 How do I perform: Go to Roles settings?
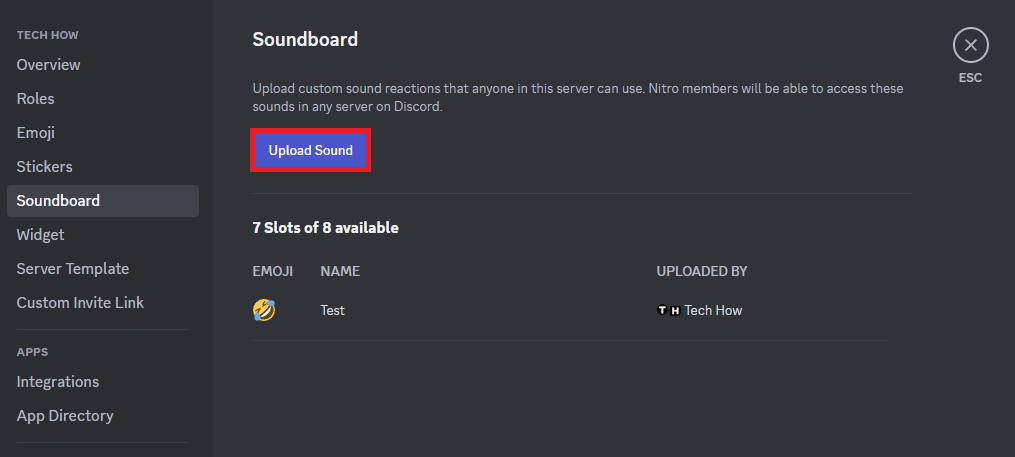point(35,99)
